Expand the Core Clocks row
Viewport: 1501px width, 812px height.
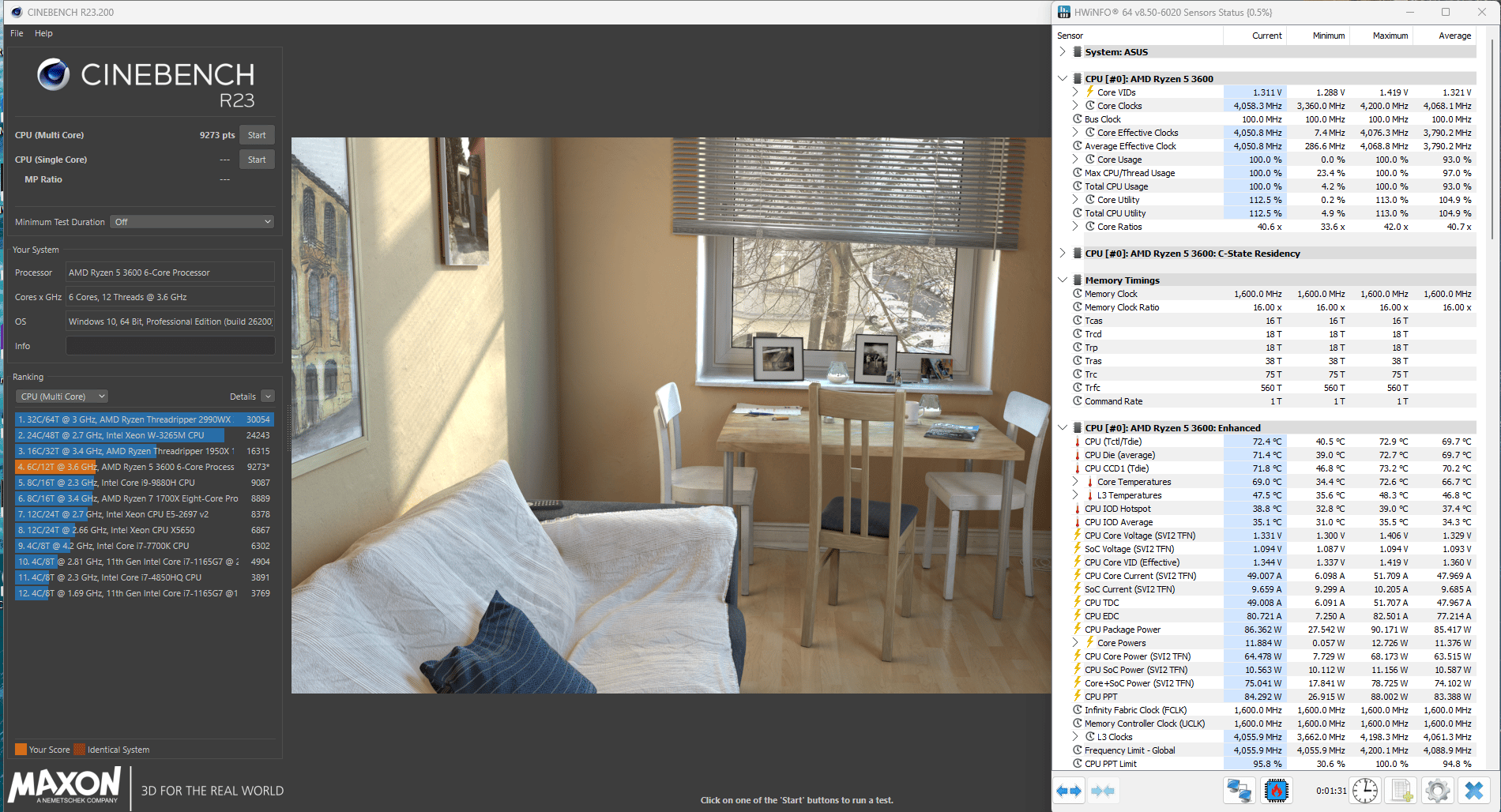(x=1075, y=106)
